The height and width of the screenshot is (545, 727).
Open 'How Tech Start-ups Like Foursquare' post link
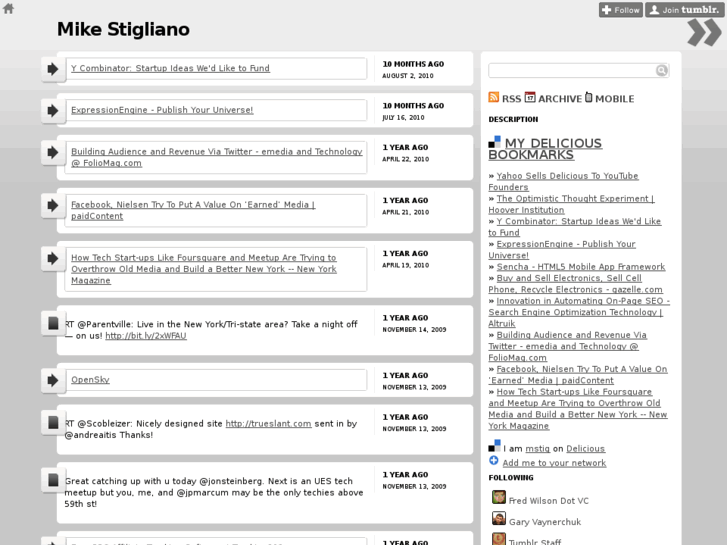204,269
